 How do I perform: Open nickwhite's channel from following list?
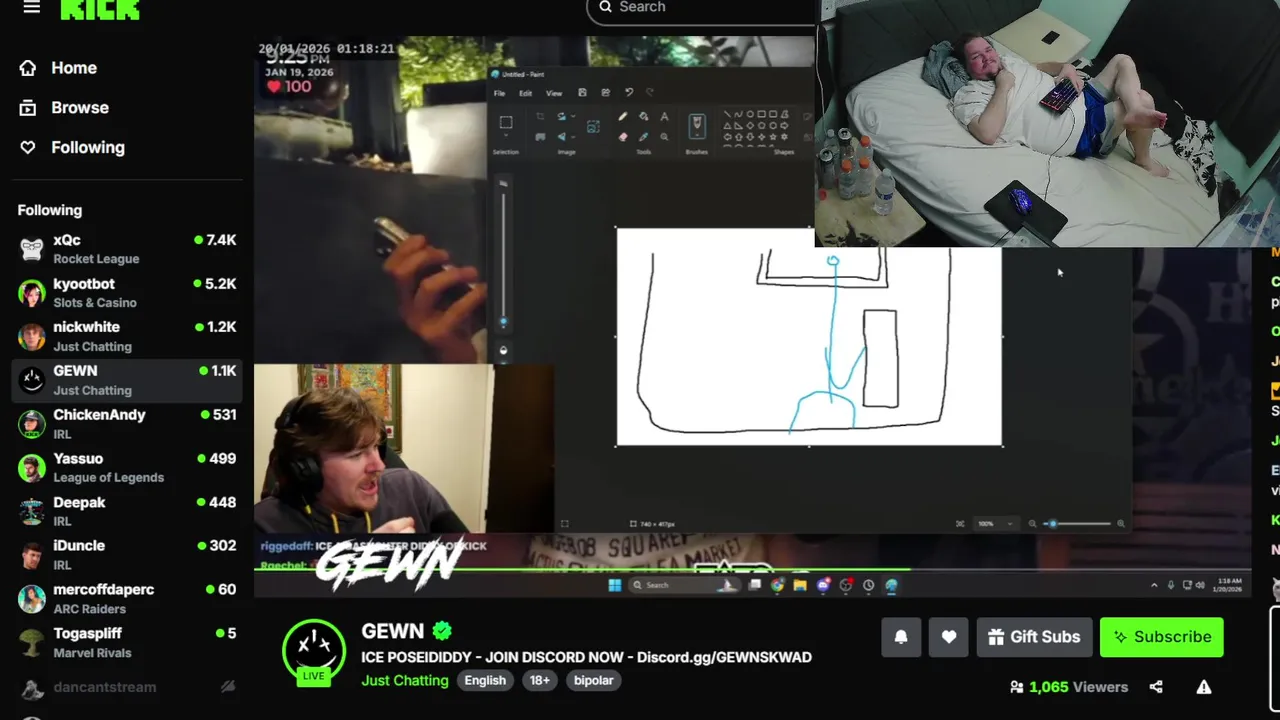click(127, 336)
